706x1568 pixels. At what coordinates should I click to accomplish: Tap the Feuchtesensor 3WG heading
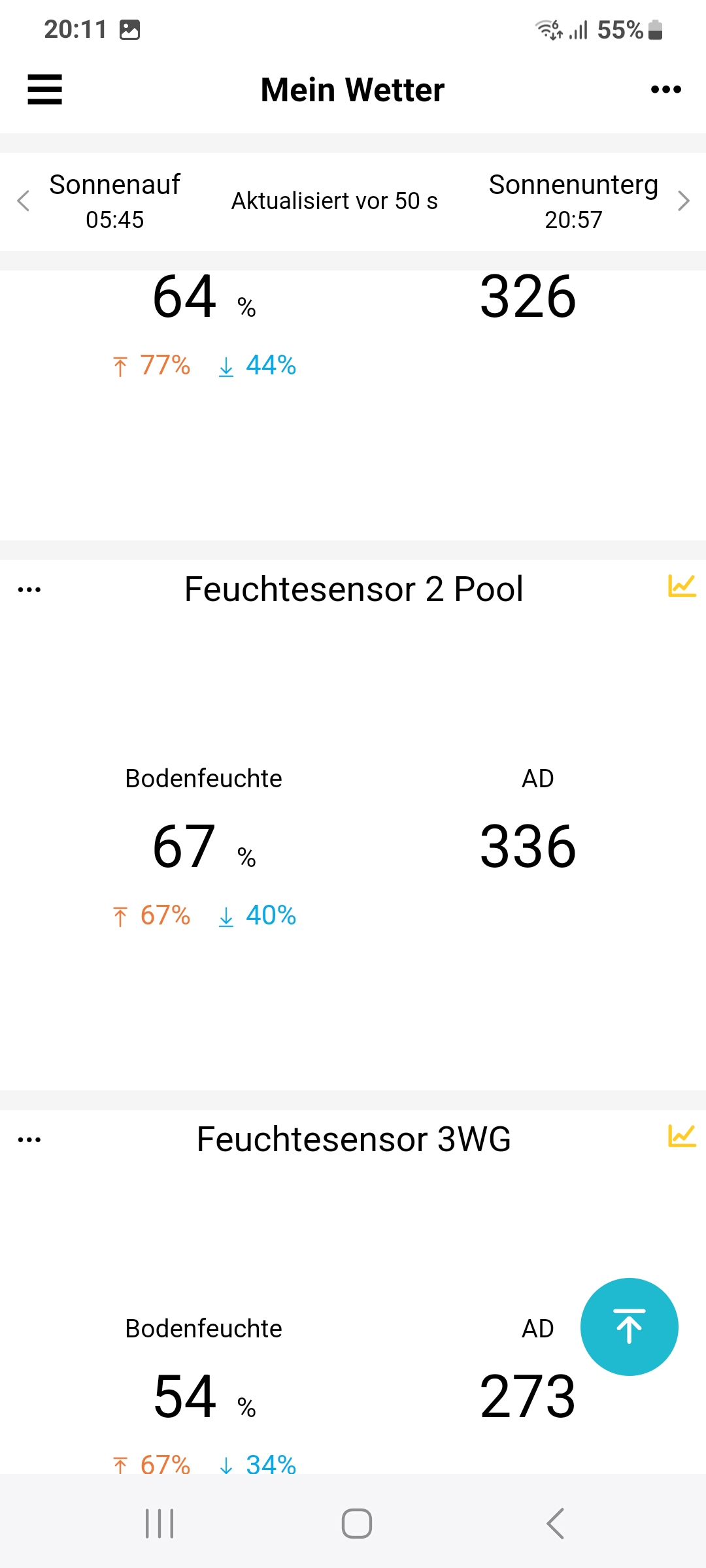pyautogui.click(x=354, y=1139)
